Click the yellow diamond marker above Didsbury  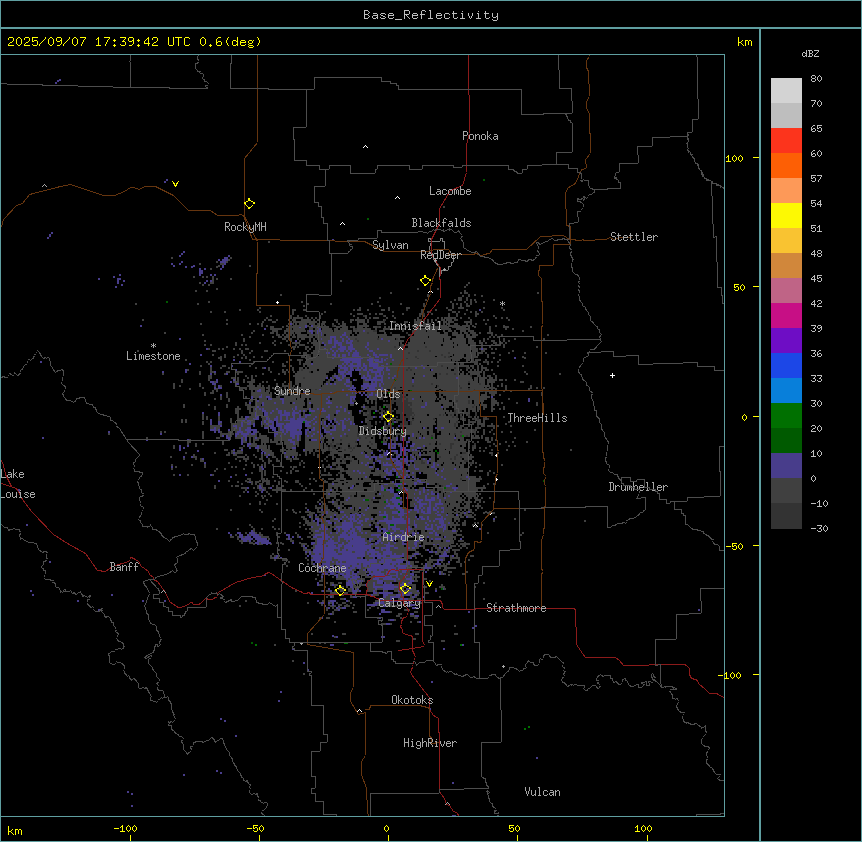coord(389,417)
